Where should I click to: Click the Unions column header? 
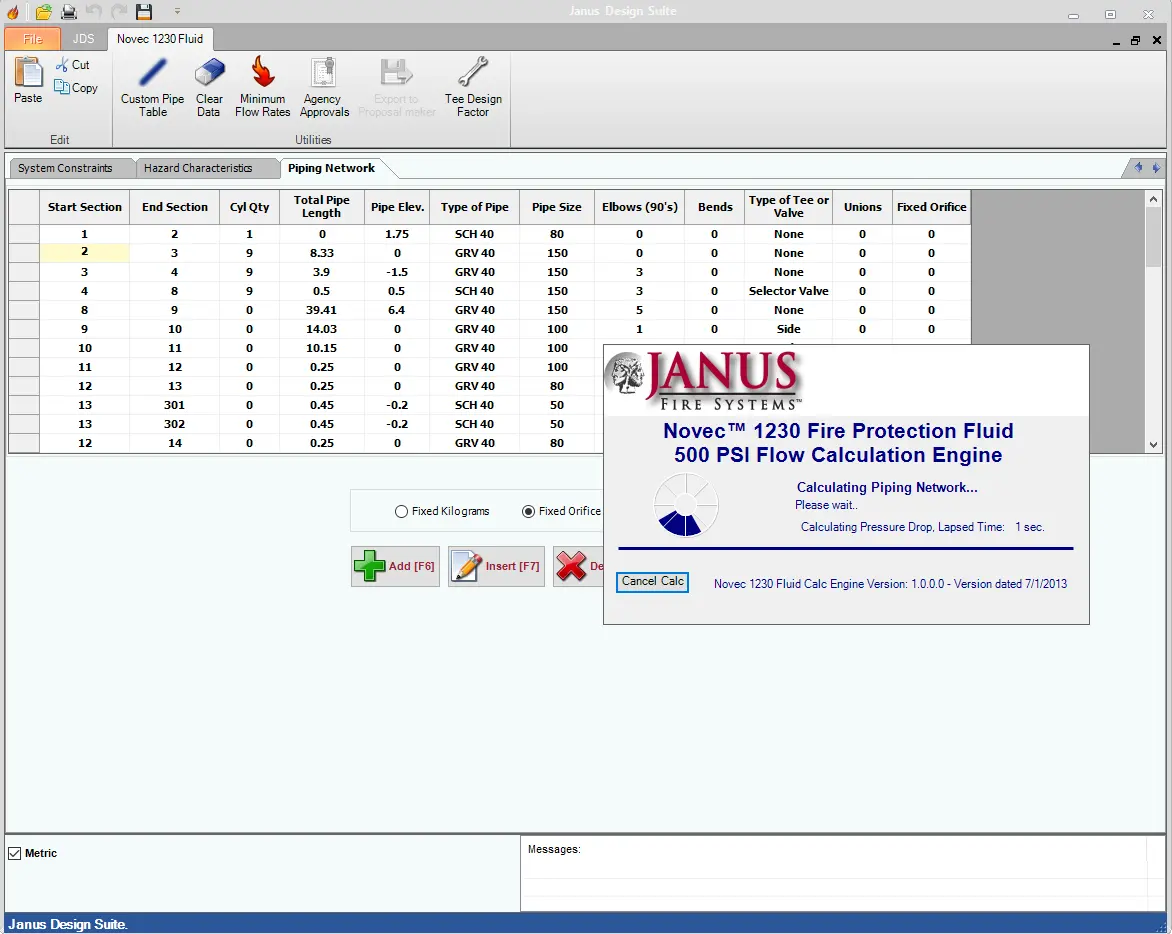(x=863, y=207)
